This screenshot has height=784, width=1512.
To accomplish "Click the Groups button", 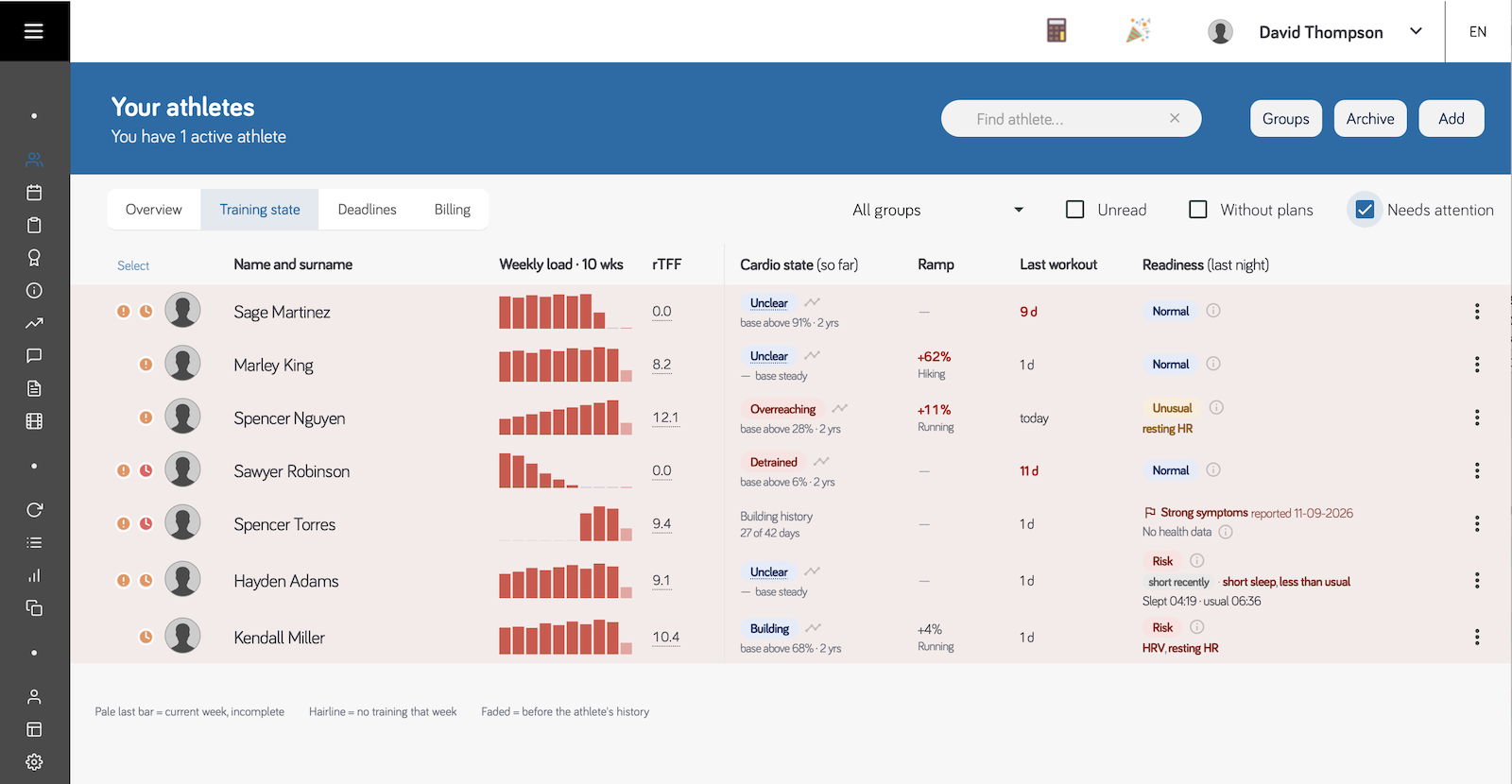I will pos(1286,119).
